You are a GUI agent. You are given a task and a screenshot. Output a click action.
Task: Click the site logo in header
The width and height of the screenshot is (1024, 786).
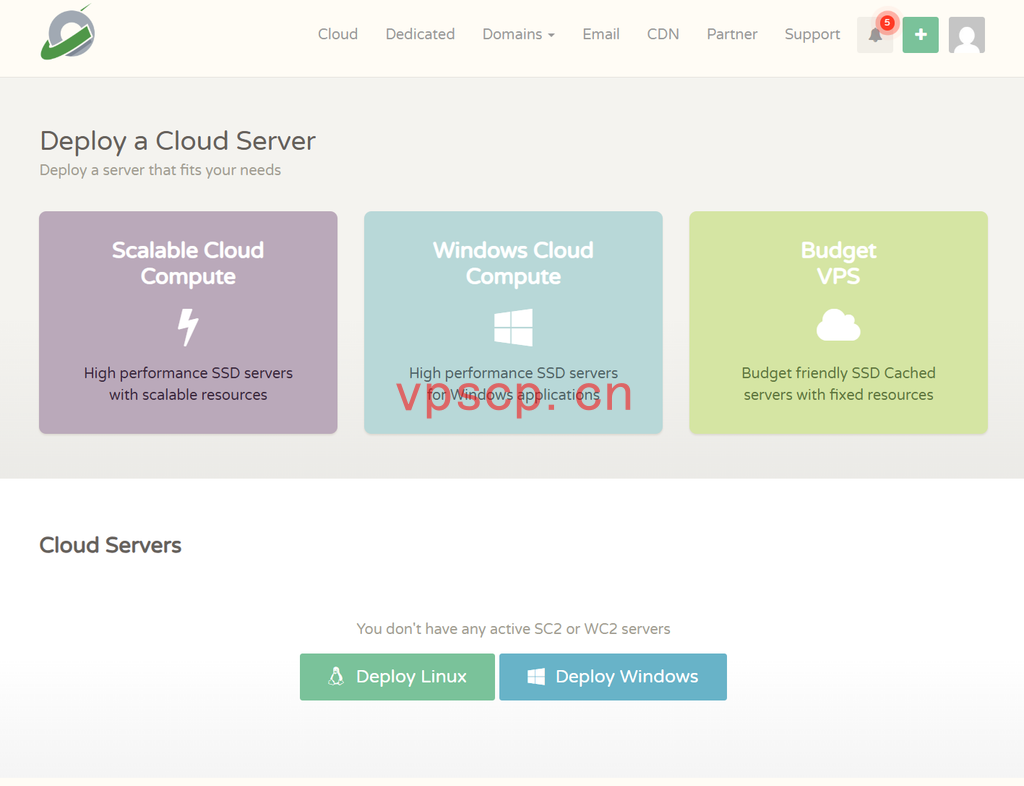[x=68, y=33]
